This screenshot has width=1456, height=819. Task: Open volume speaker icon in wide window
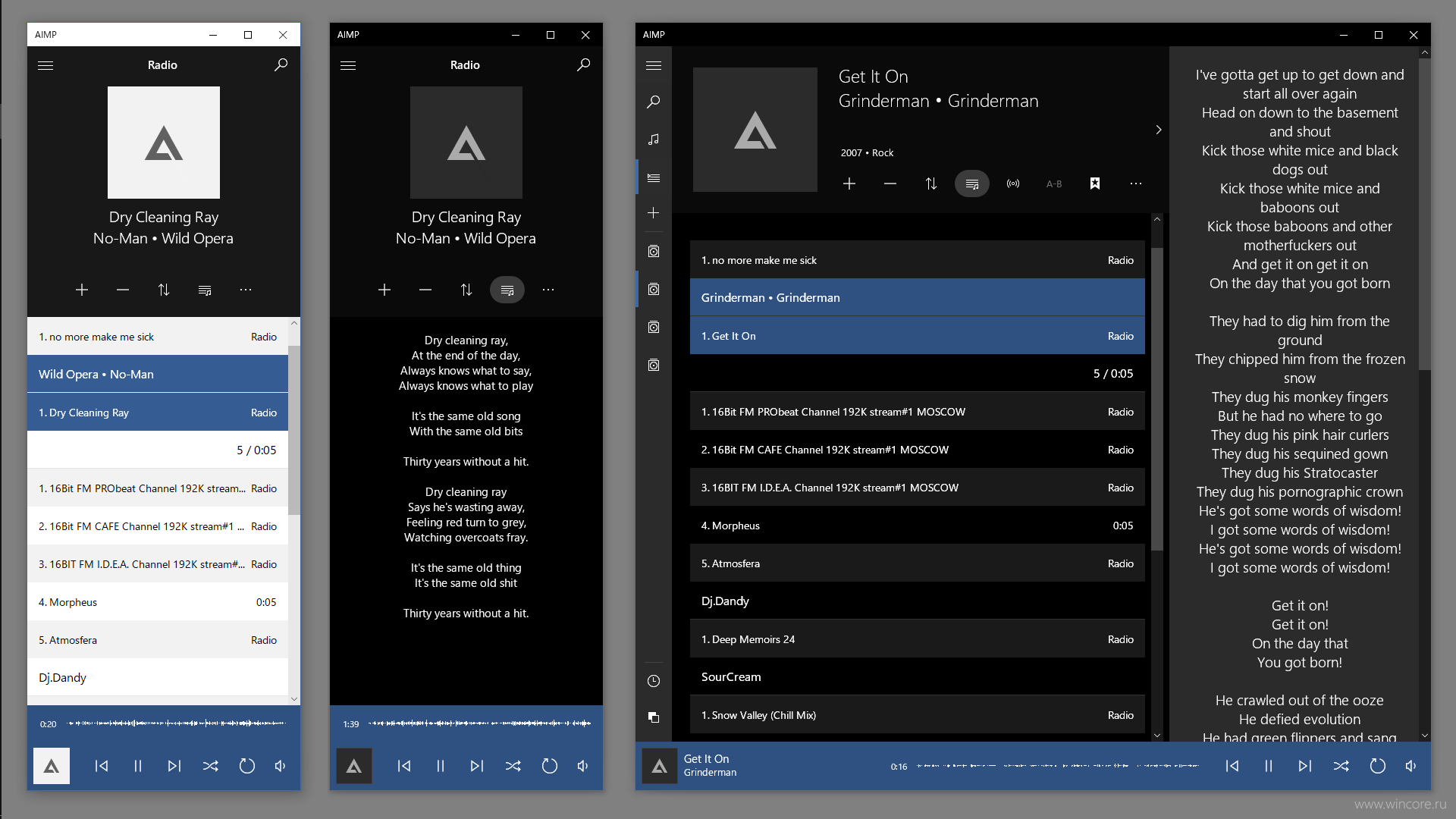coord(1411,766)
